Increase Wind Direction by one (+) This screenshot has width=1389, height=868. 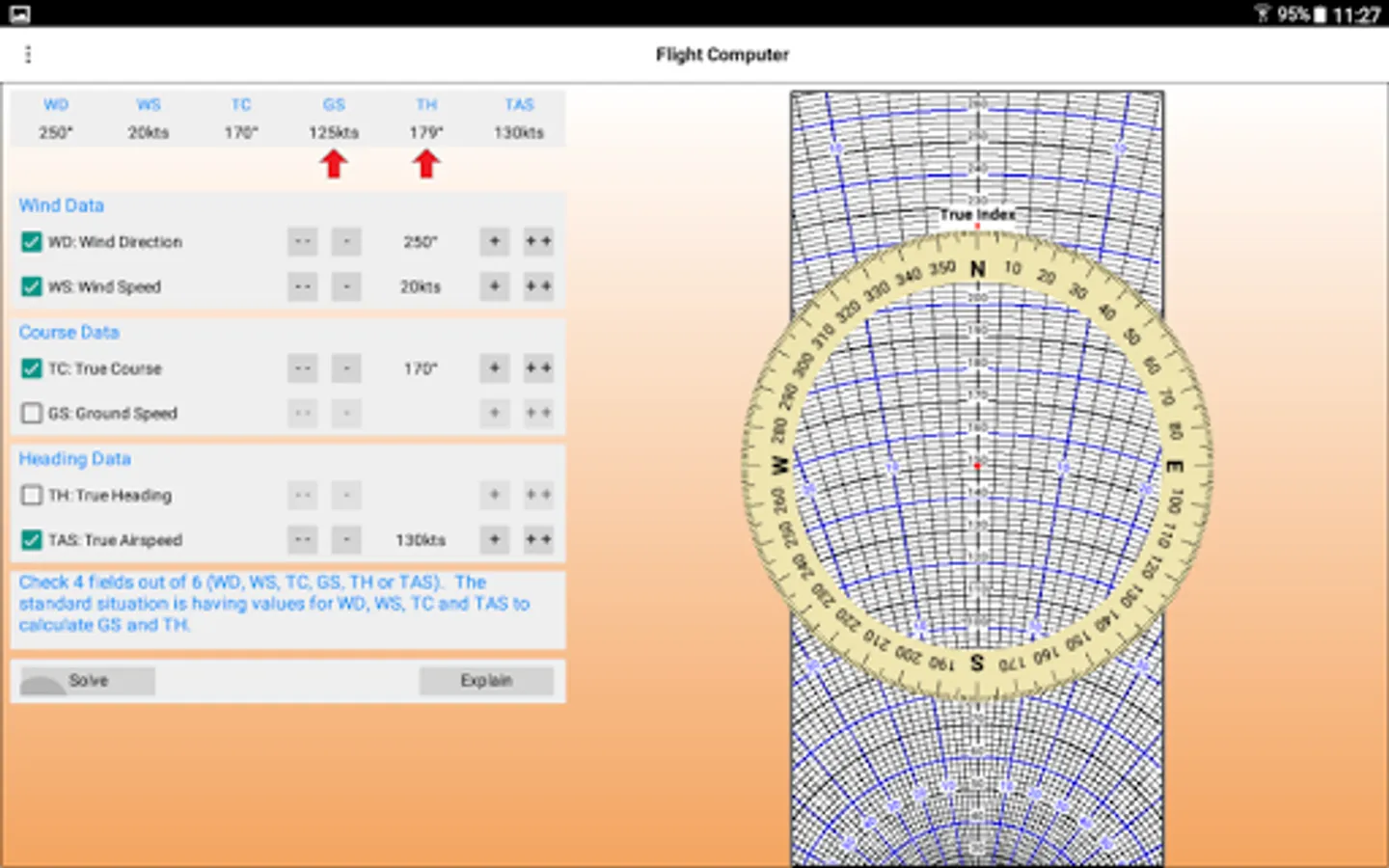point(495,241)
